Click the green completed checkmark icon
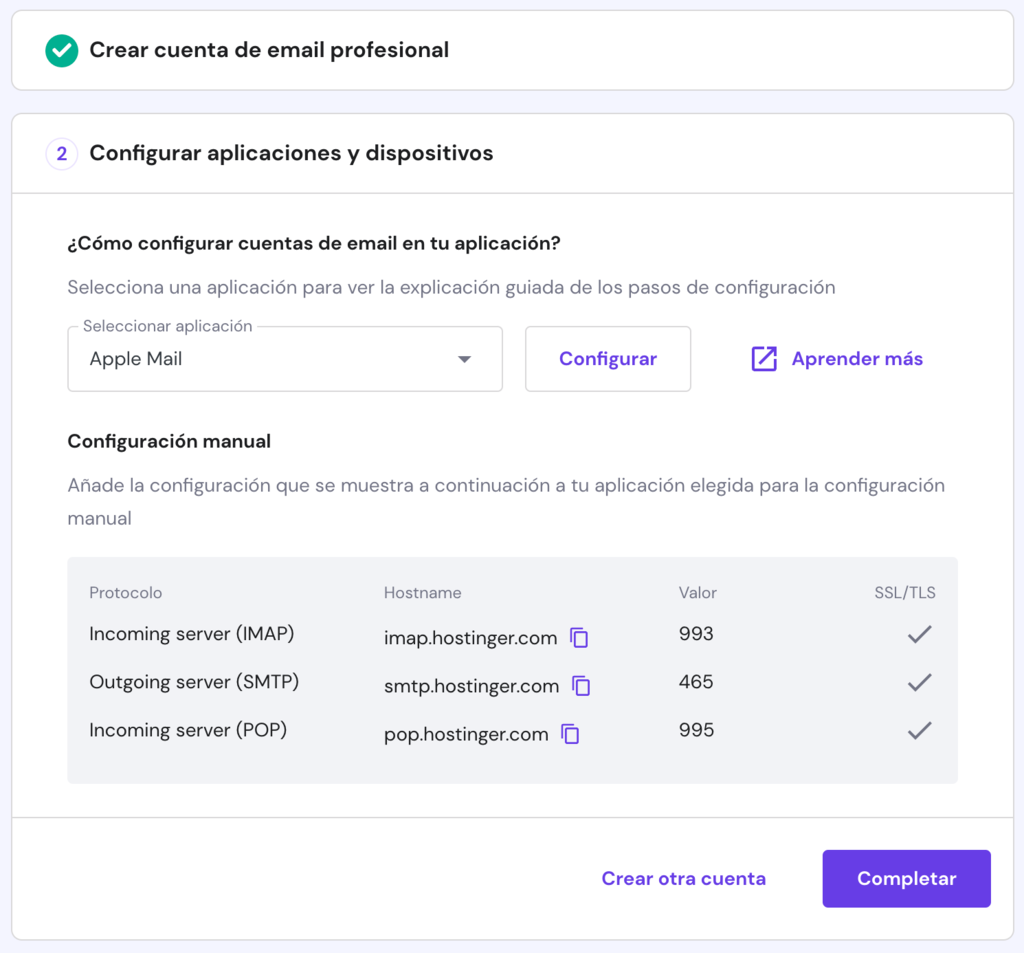The image size is (1024, 953). (61, 48)
